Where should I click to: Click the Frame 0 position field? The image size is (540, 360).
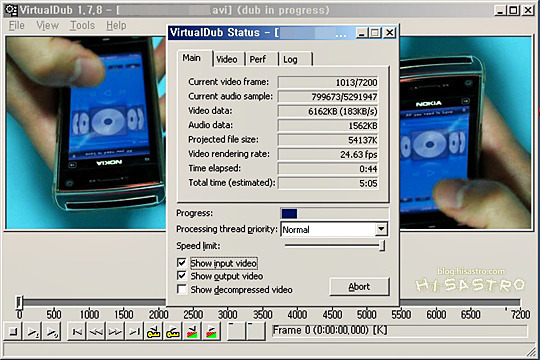click(399, 331)
